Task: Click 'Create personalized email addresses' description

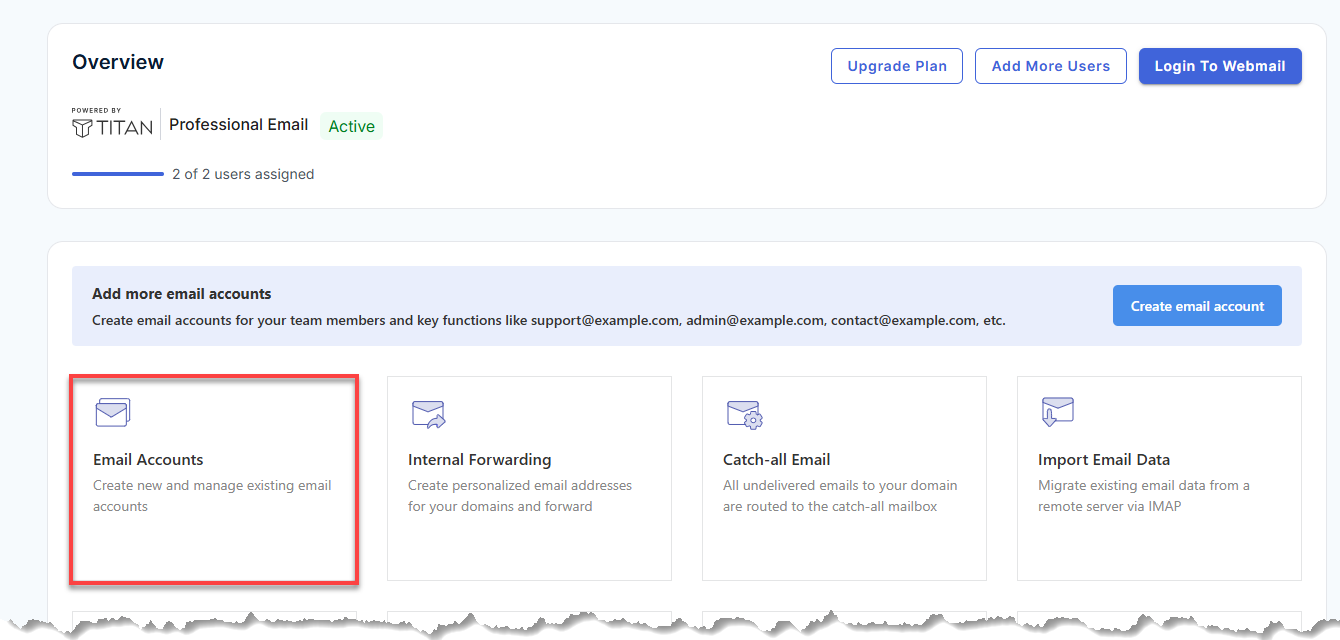Action: [520, 496]
